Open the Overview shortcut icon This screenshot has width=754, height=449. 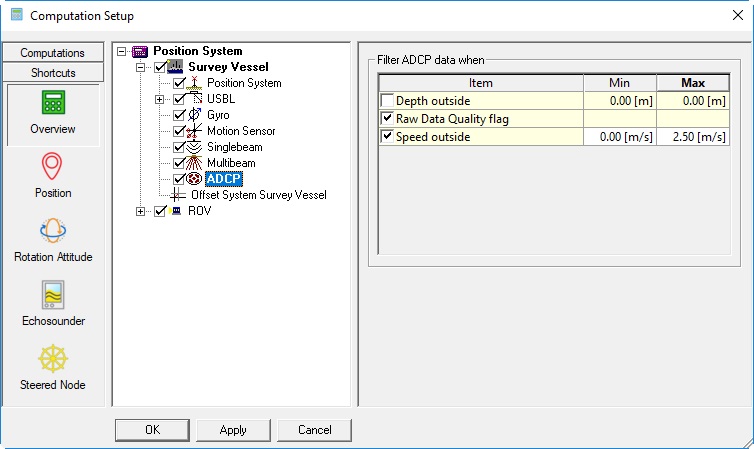point(52,103)
